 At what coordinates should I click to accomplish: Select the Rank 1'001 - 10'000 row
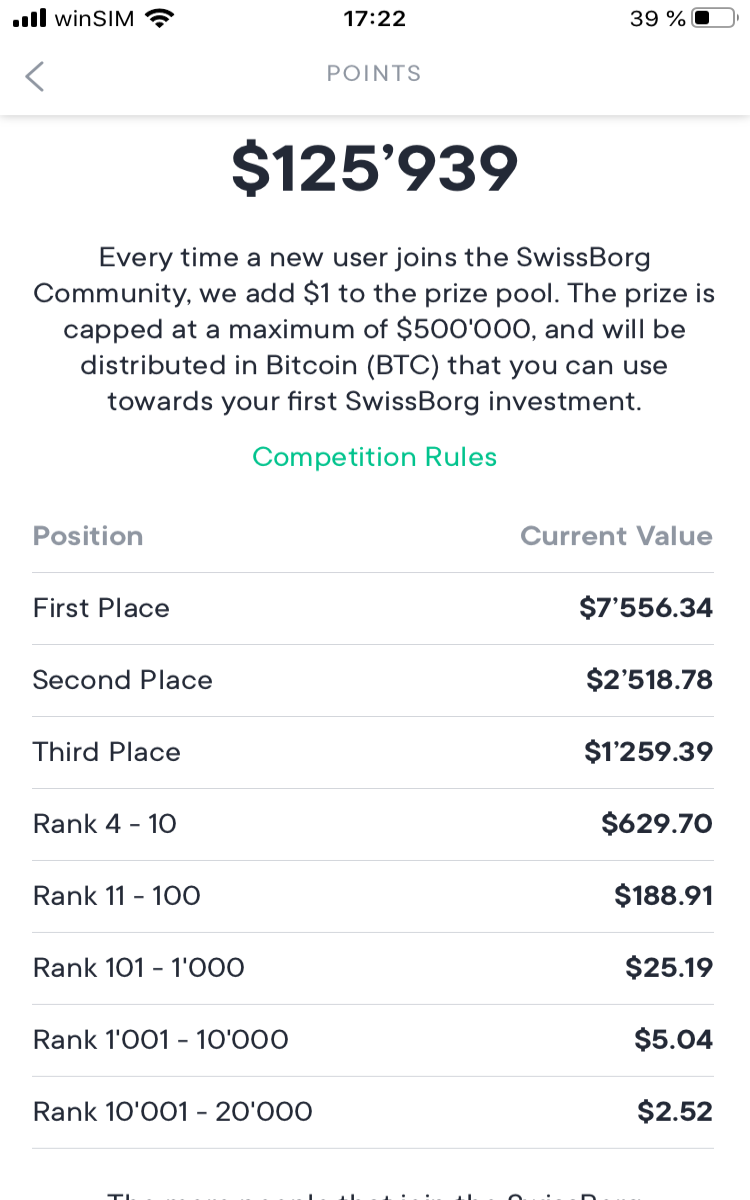373,1040
